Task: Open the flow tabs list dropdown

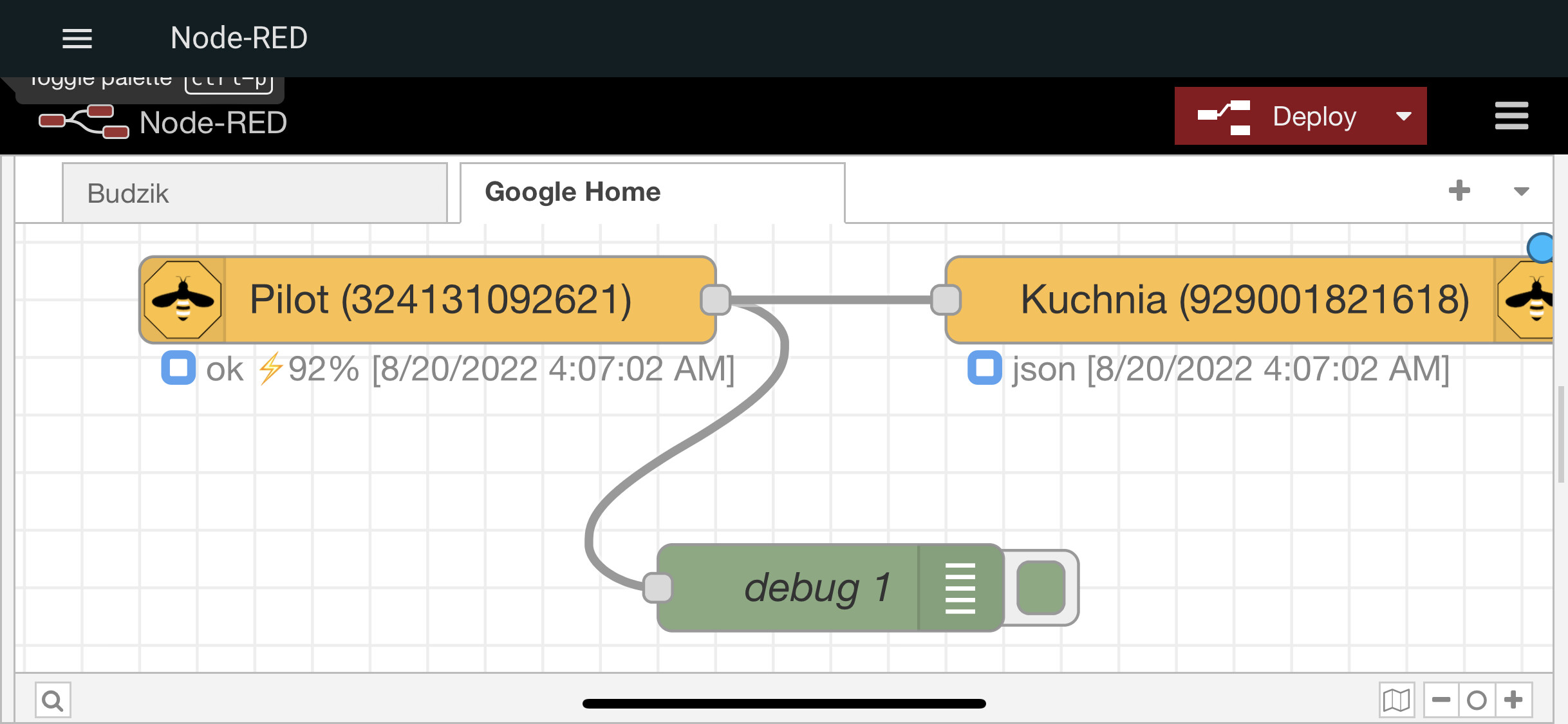Action: [x=1522, y=191]
